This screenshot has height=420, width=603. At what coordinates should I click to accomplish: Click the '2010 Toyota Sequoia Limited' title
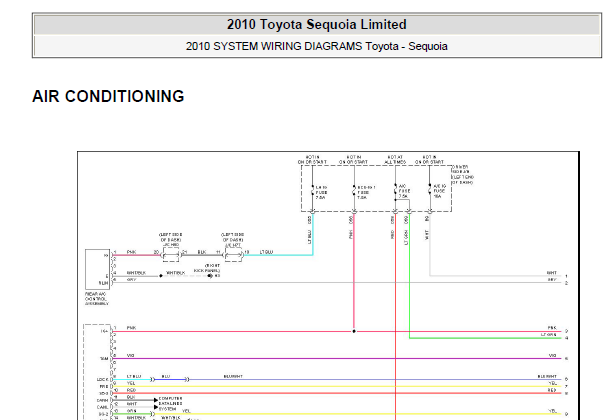[316, 25]
